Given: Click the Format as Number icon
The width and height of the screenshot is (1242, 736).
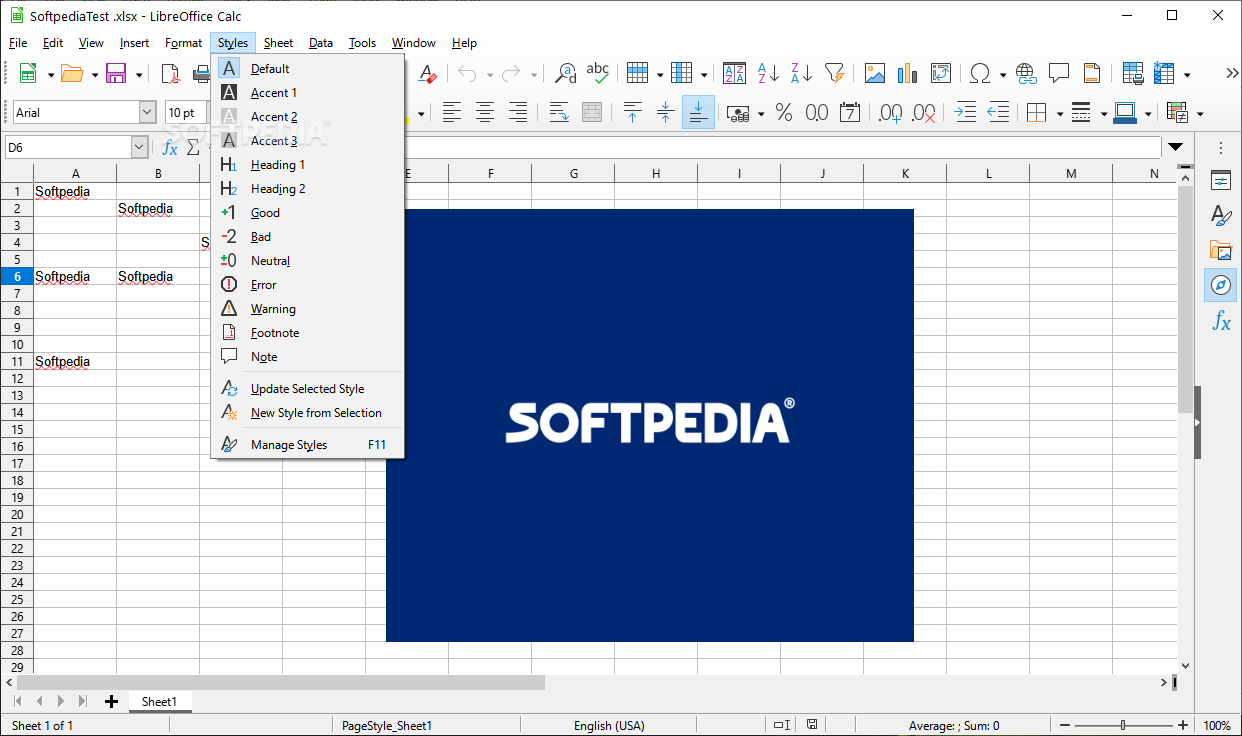Looking at the screenshot, I should [817, 113].
